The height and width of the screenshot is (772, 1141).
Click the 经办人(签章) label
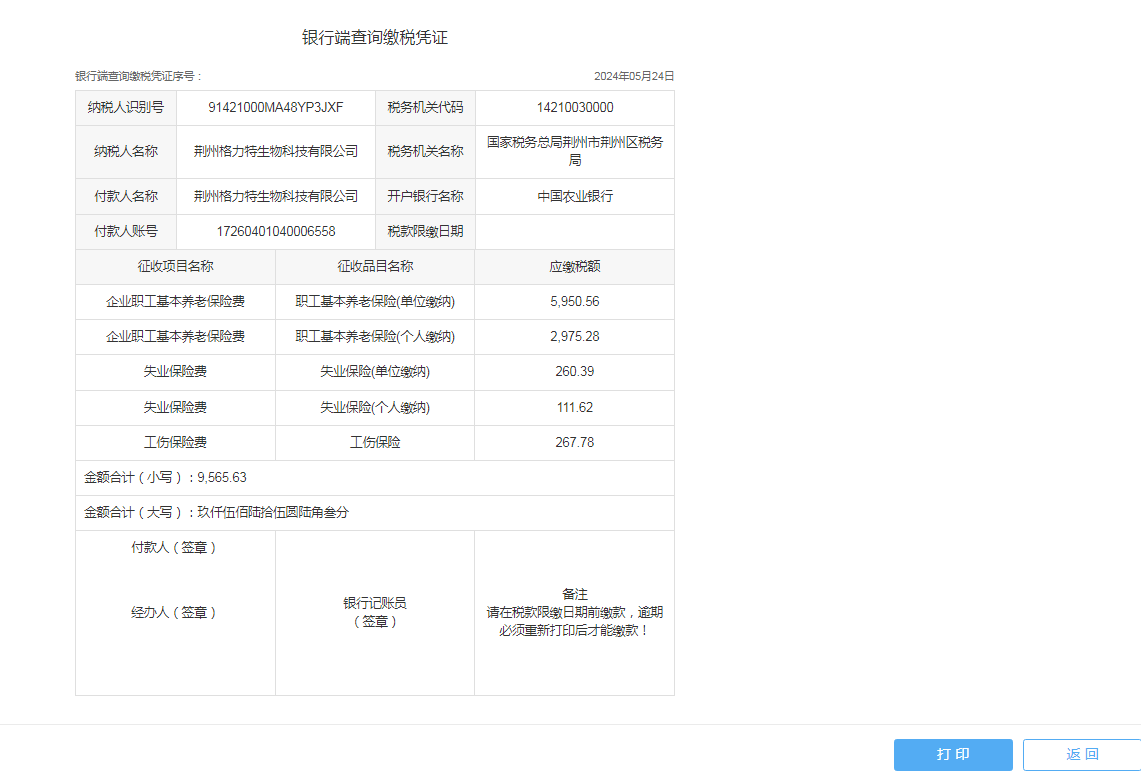click(174, 613)
